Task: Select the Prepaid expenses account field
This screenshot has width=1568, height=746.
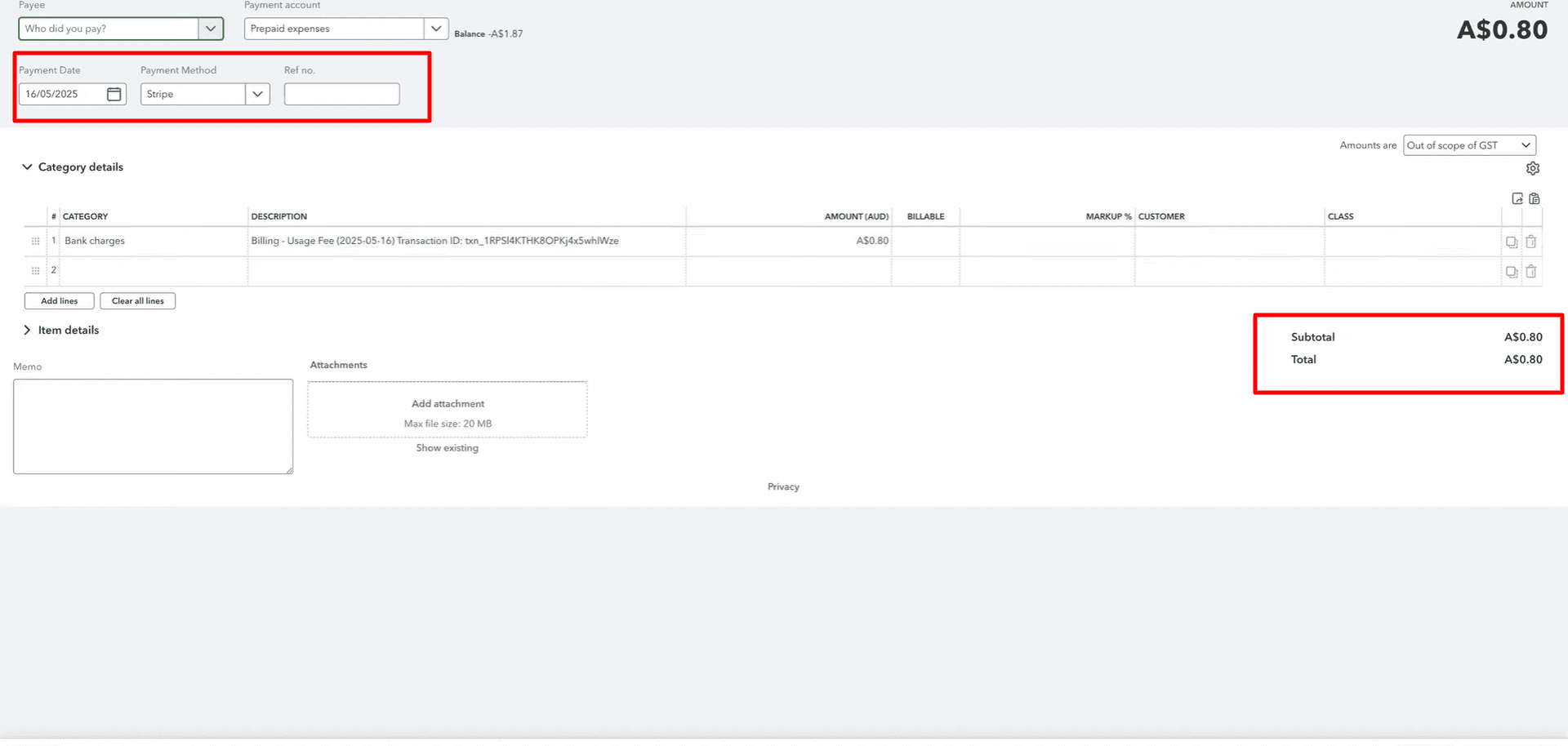Action: [334, 29]
